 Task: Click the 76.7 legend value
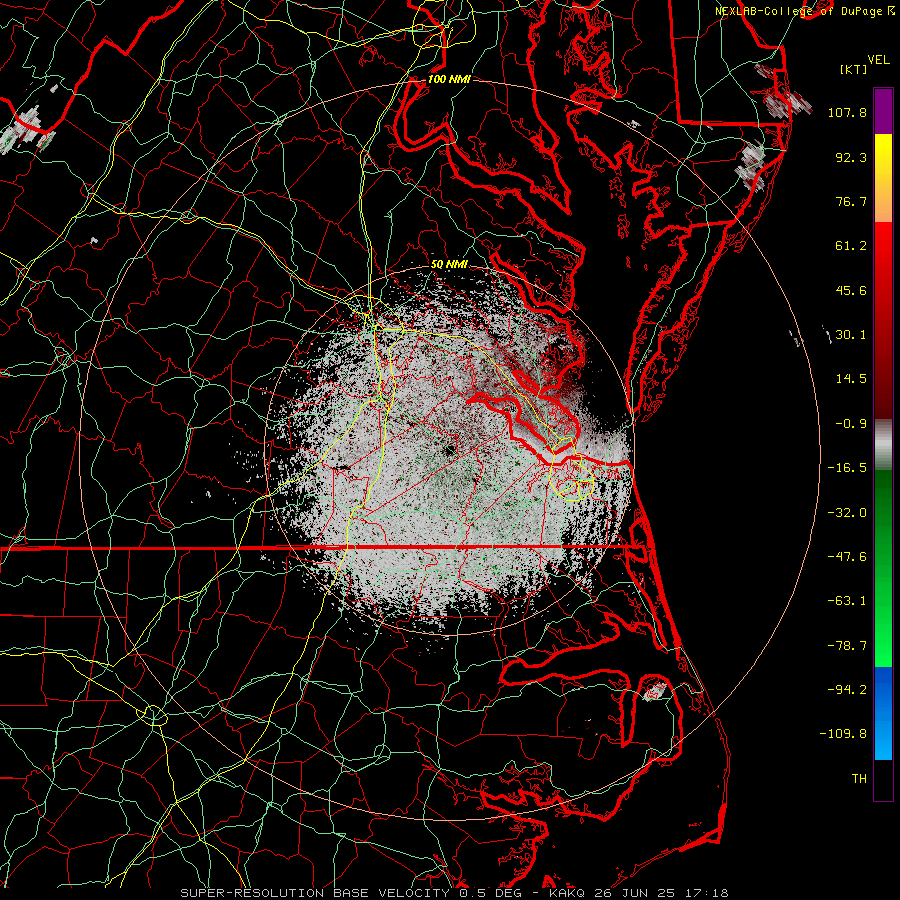pyautogui.click(x=851, y=201)
